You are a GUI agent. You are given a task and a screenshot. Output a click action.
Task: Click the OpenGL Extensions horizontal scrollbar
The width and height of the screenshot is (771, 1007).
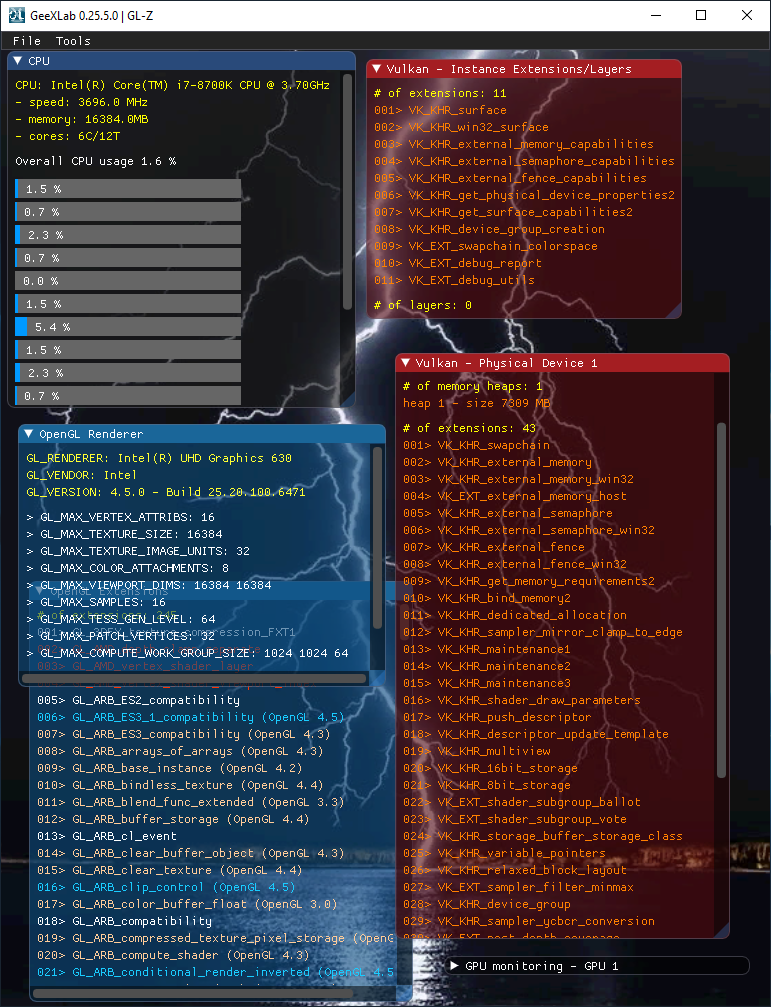click(193, 994)
